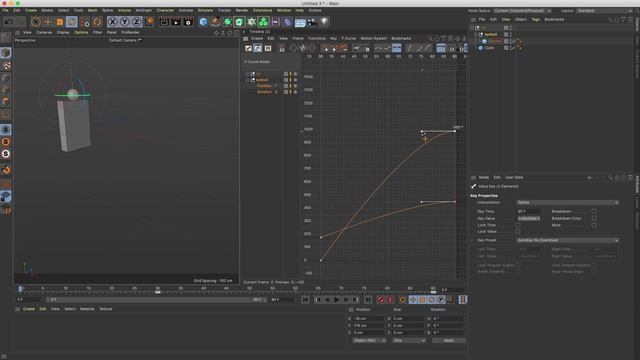Screen dimensions: 640x360
Task: Click the Position X coordinate field
Action: (369, 319)
